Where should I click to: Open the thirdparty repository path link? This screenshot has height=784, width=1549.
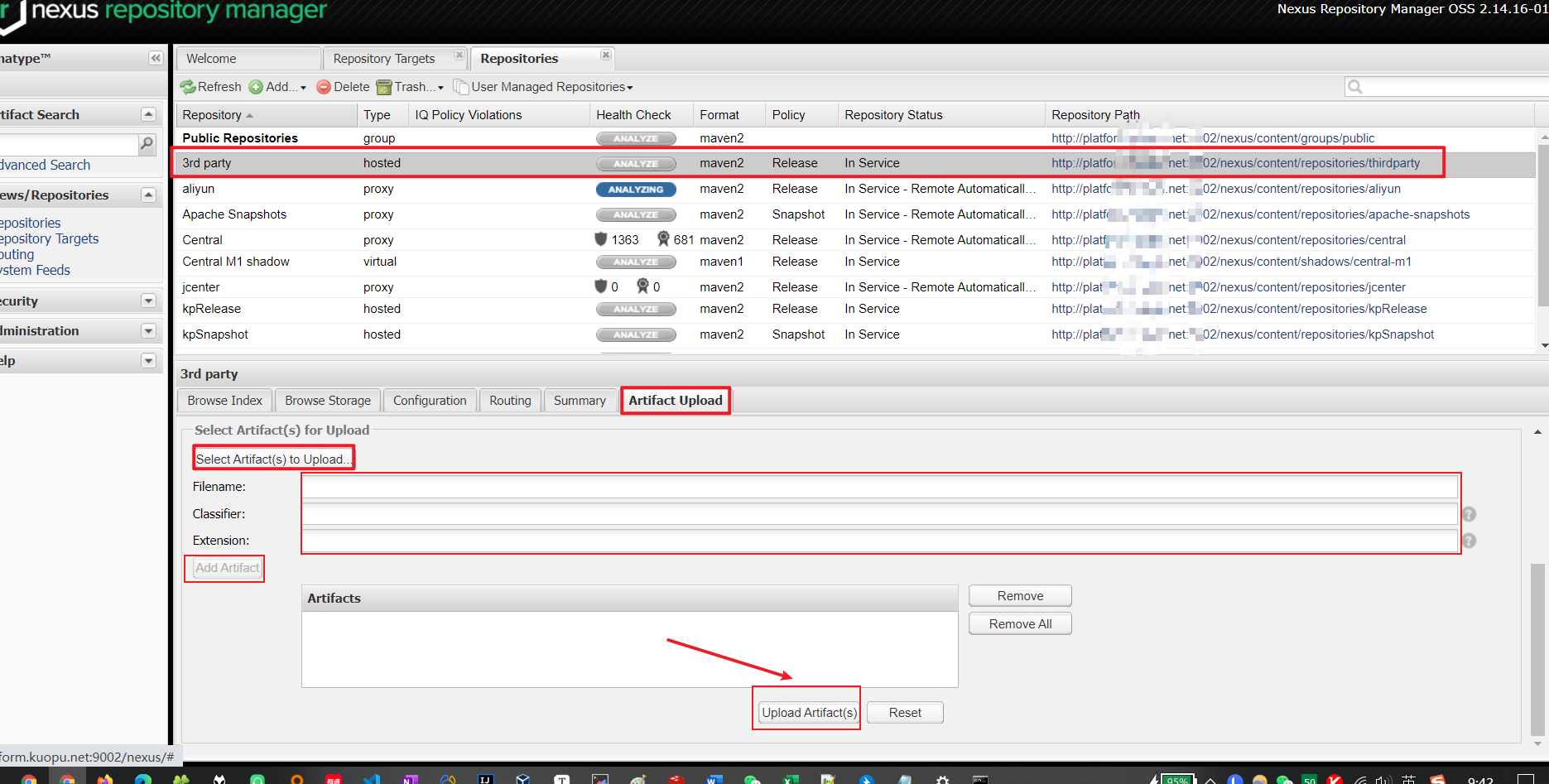[x=1235, y=163]
